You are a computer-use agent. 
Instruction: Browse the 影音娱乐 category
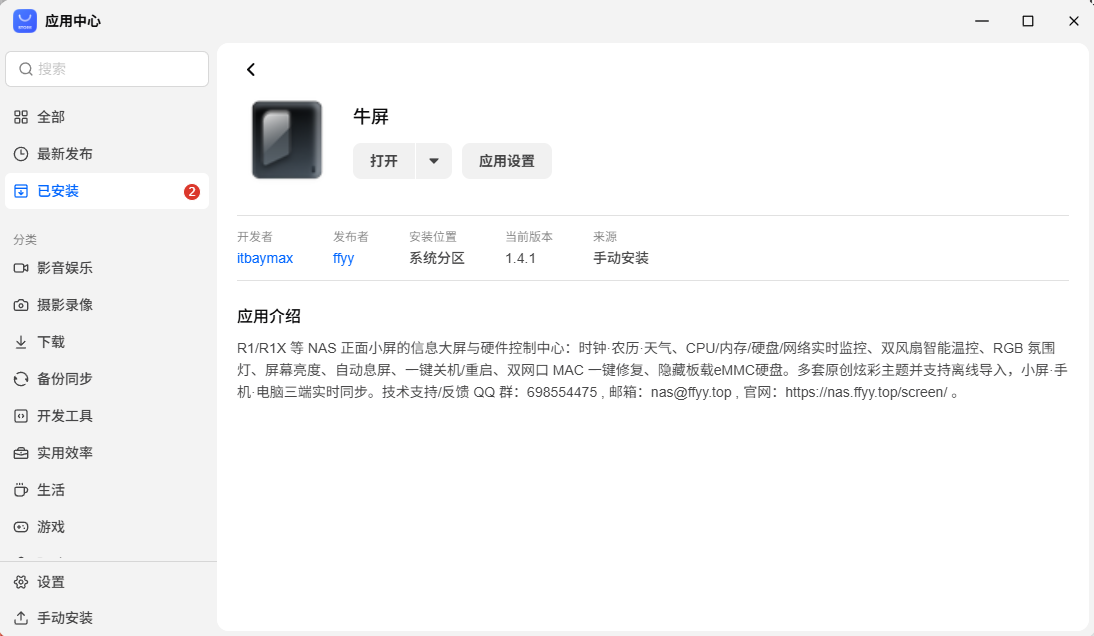click(x=107, y=268)
